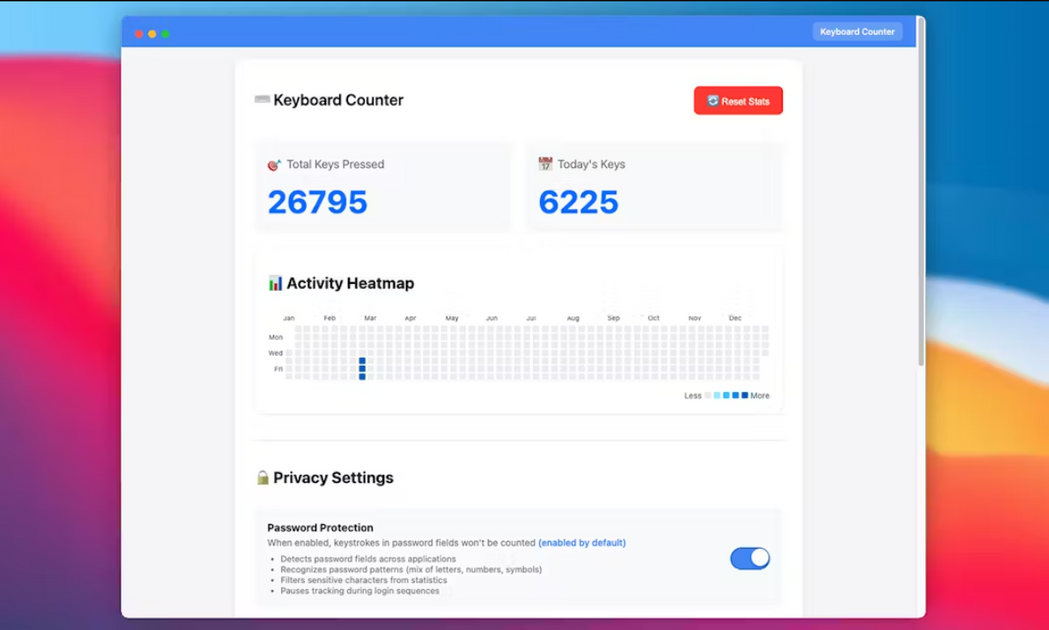Click the calendar icon on Today's Keys card
This screenshot has height=630, width=1049.
coord(545,163)
